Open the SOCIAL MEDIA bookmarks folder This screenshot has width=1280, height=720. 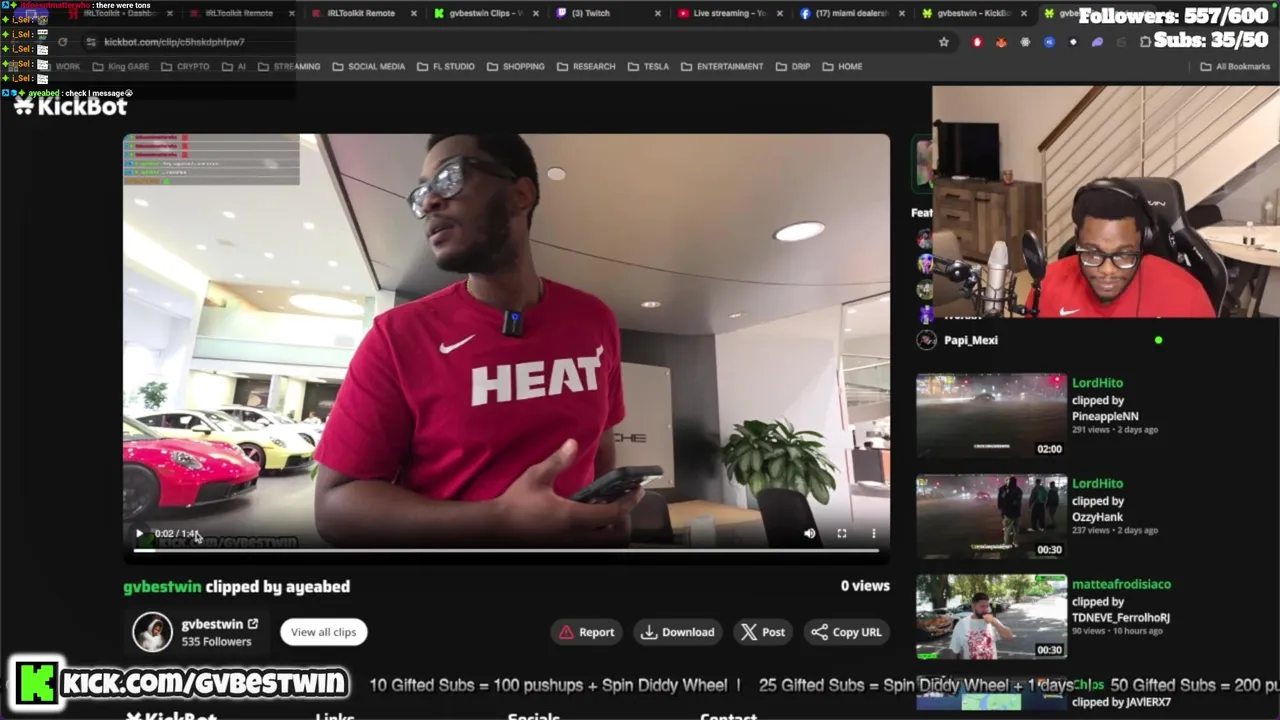coord(368,67)
